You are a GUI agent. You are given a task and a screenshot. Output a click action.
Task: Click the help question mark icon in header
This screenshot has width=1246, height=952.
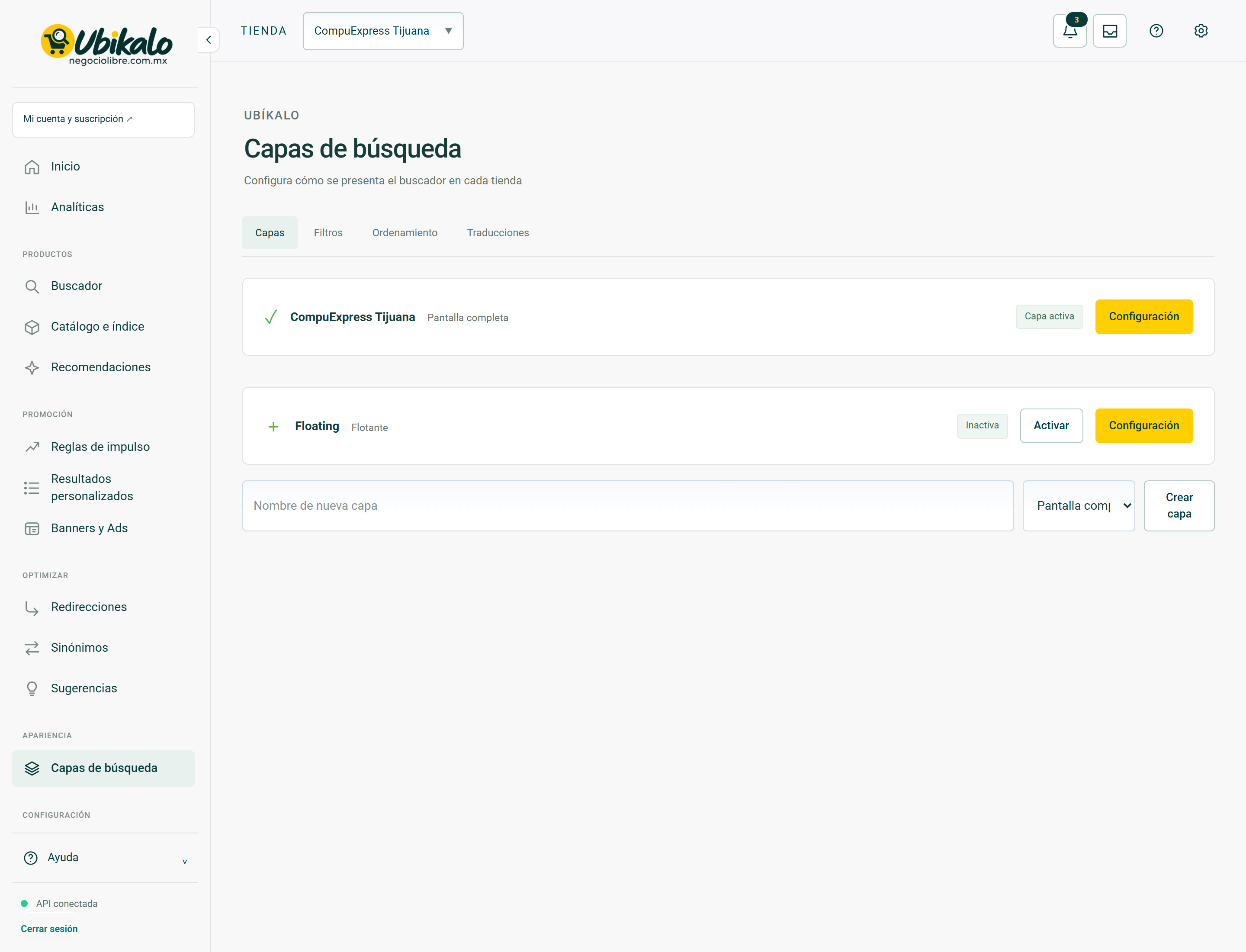pyautogui.click(x=1156, y=31)
